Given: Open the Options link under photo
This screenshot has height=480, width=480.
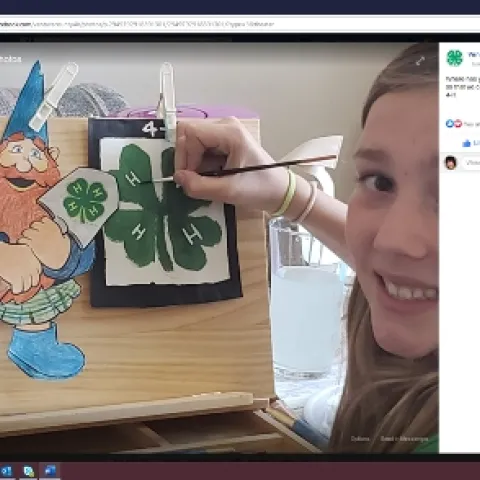Looking at the screenshot, I should click(360, 439).
